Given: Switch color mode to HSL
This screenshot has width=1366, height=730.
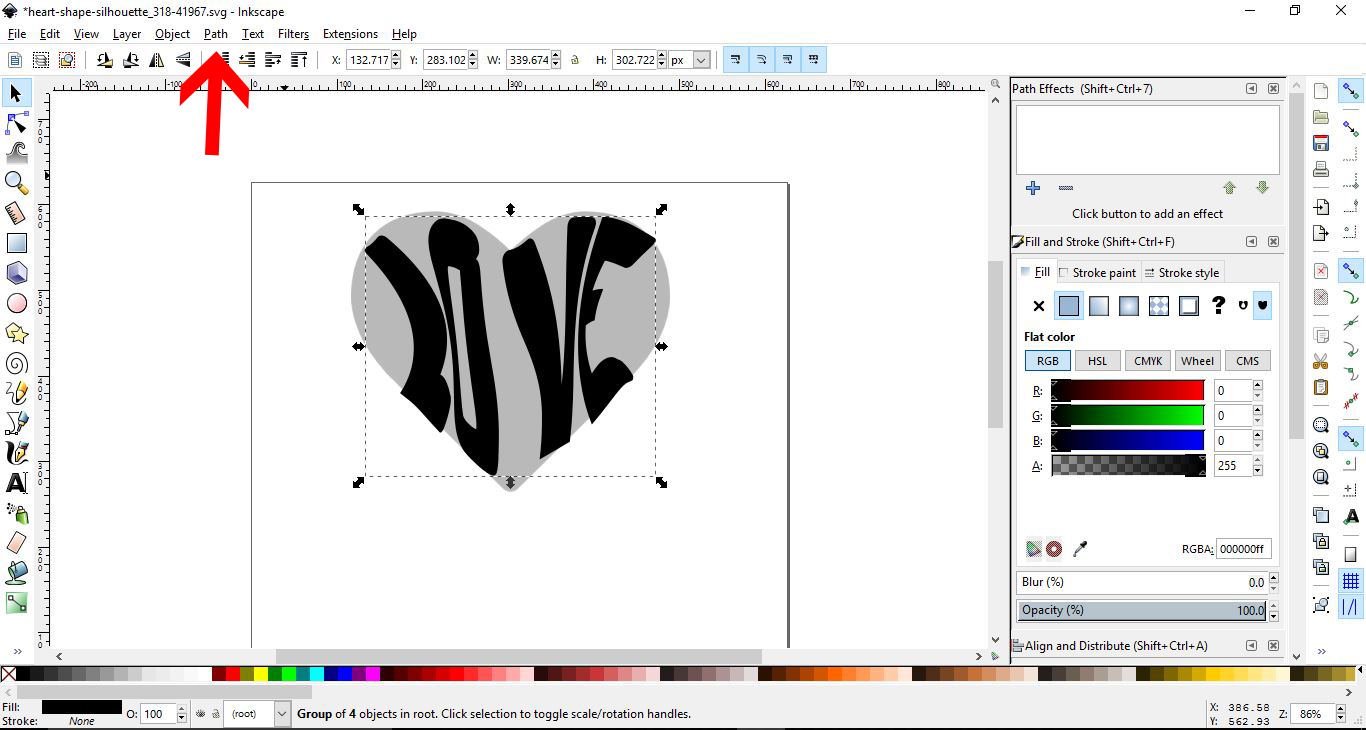Looking at the screenshot, I should coord(1097,360).
